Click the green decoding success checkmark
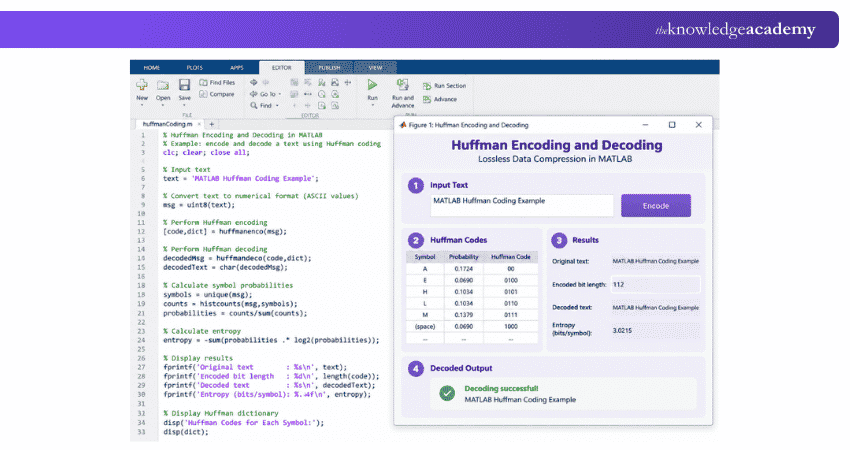Image resolution: width=850 pixels, height=450 pixels. tap(447, 393)
